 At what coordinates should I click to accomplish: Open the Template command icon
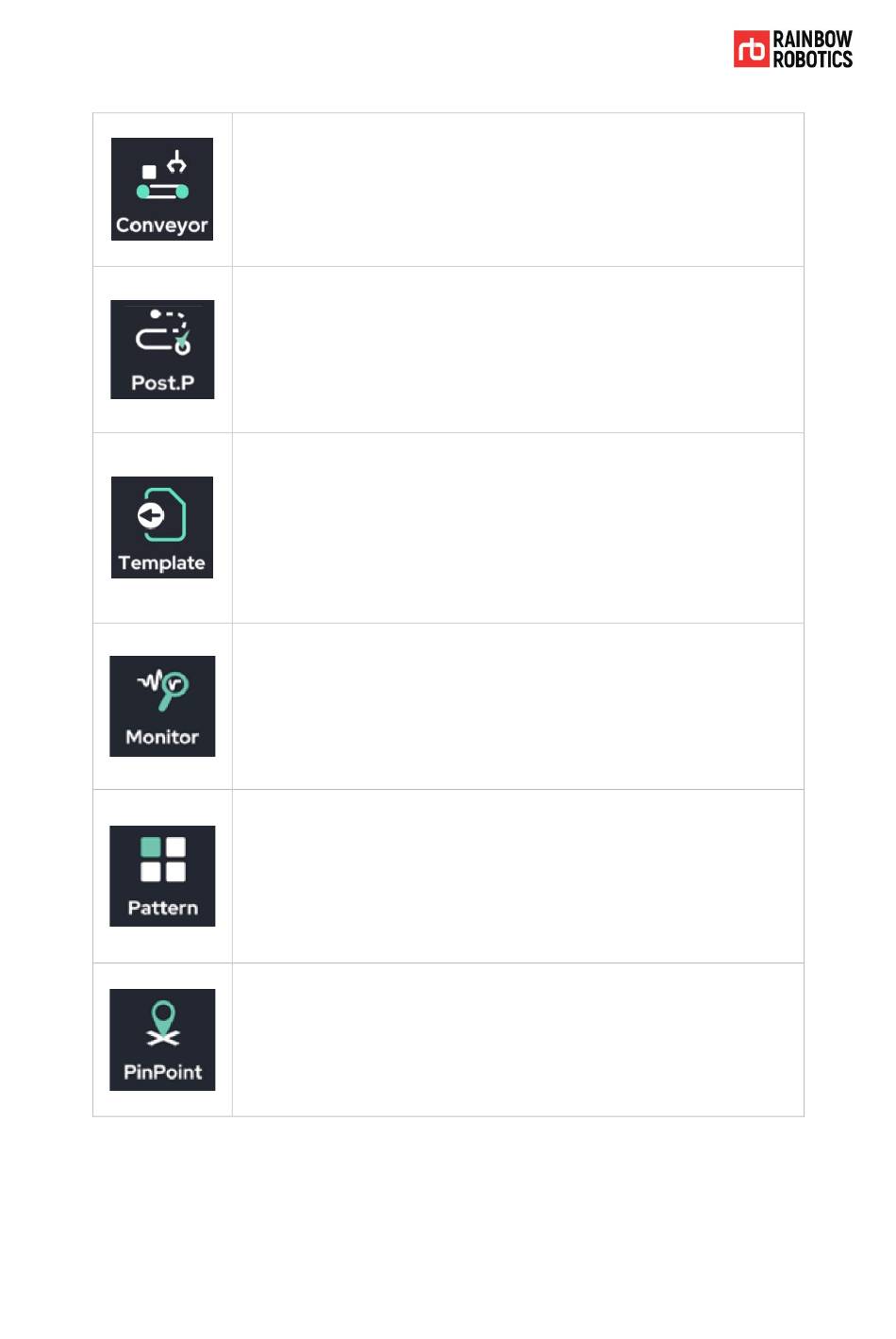[162, 527]
